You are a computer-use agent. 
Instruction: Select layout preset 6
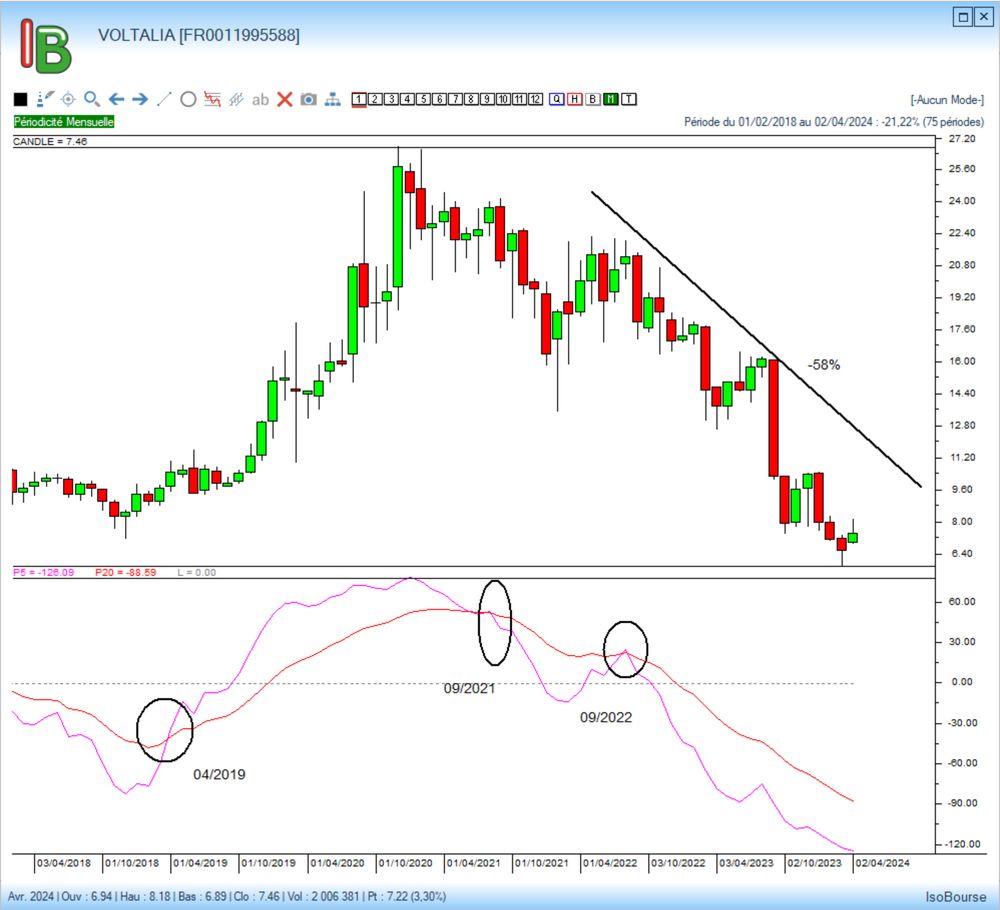coord(439,99)
